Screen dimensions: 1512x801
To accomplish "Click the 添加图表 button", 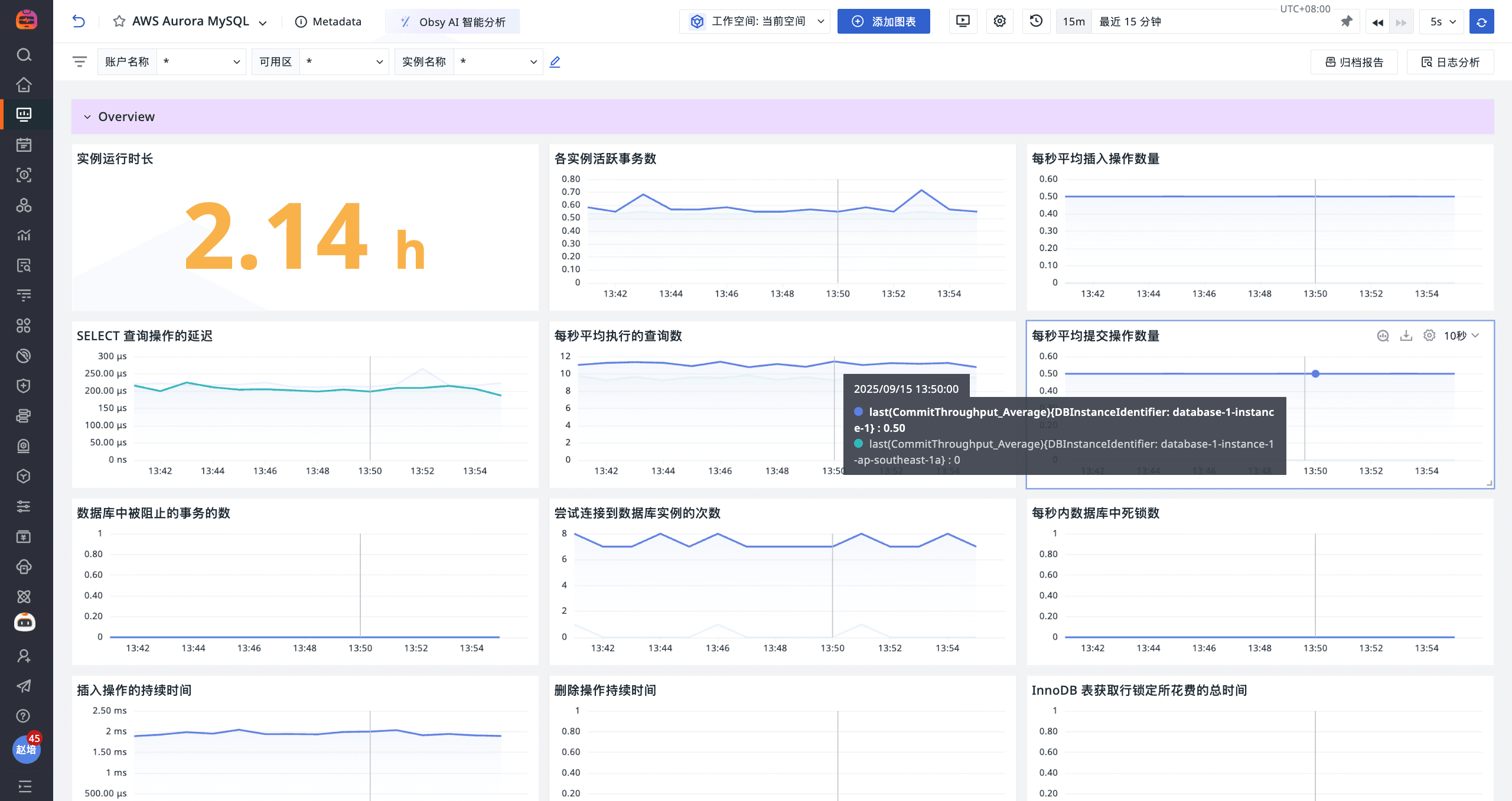I will [884, 22].
